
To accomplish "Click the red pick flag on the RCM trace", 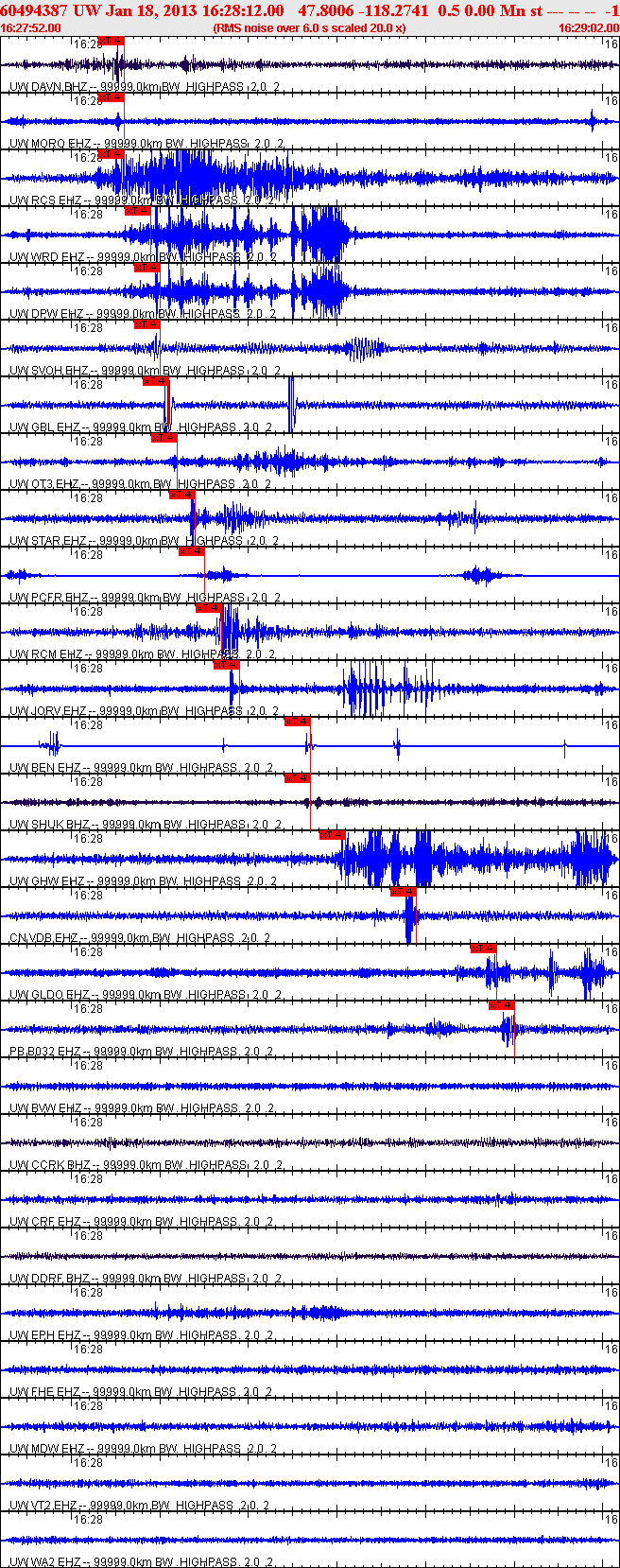I will (209, 608).
